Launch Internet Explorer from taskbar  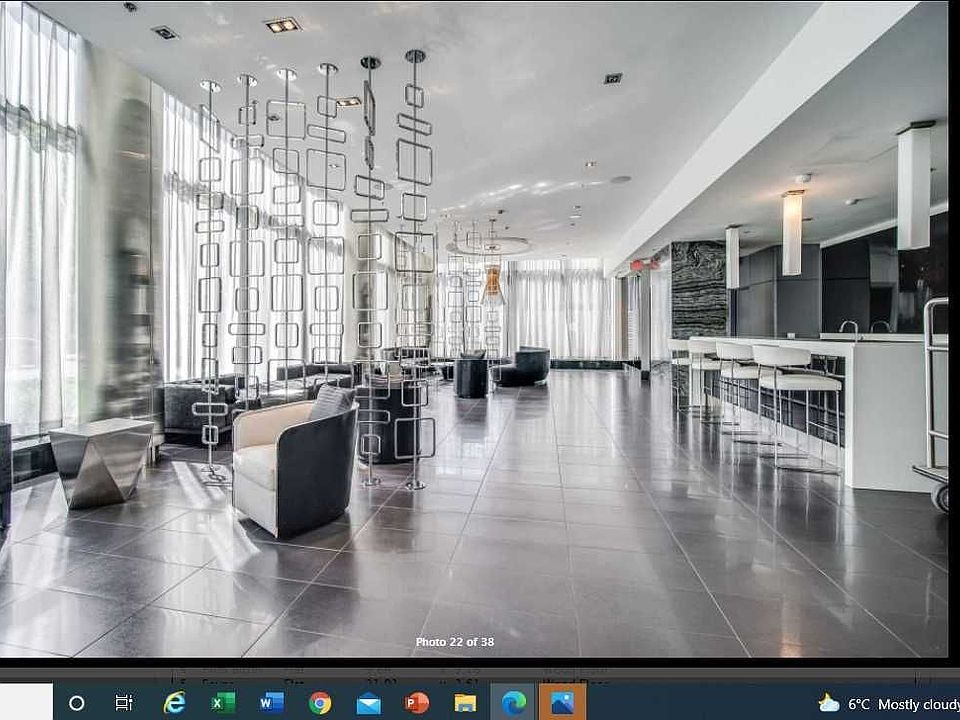(x=174, y=703)
